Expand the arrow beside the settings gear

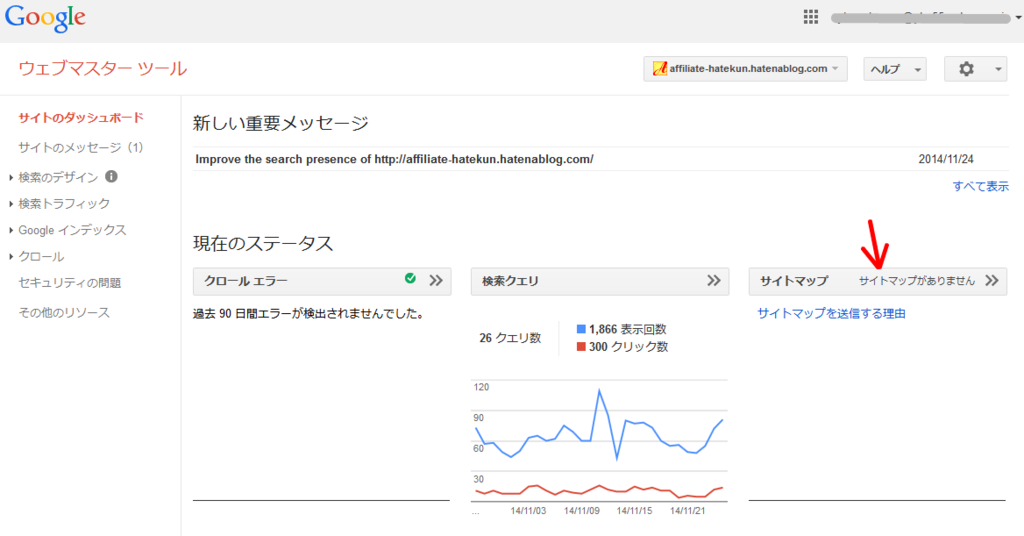(x=997, y=69)
